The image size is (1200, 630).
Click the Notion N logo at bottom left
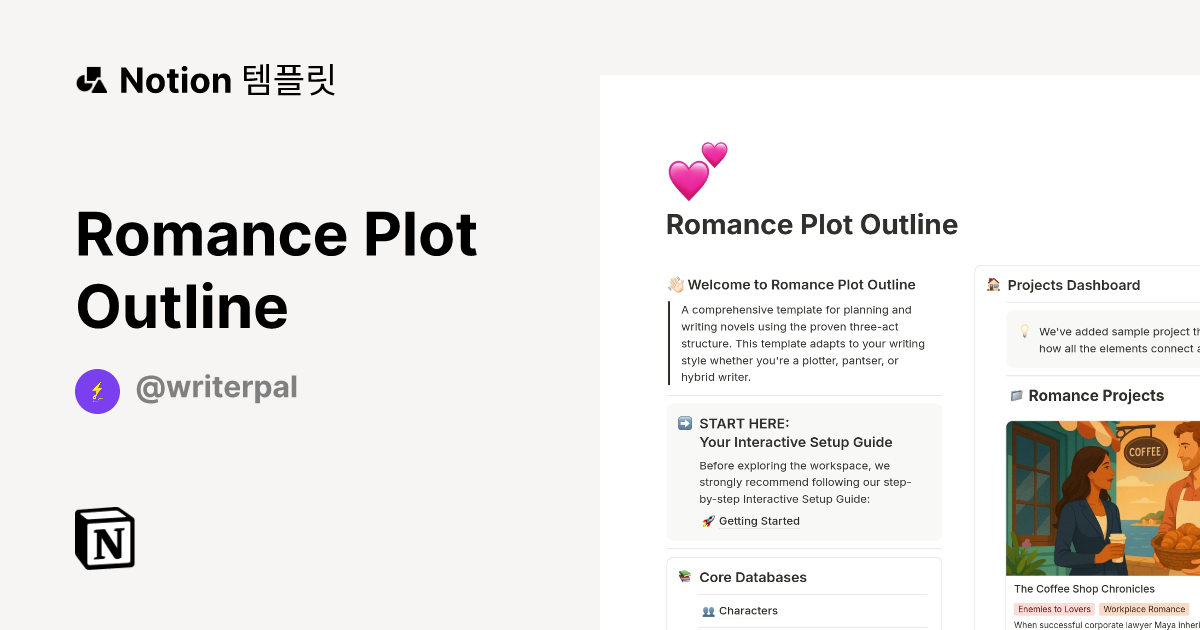104,538
